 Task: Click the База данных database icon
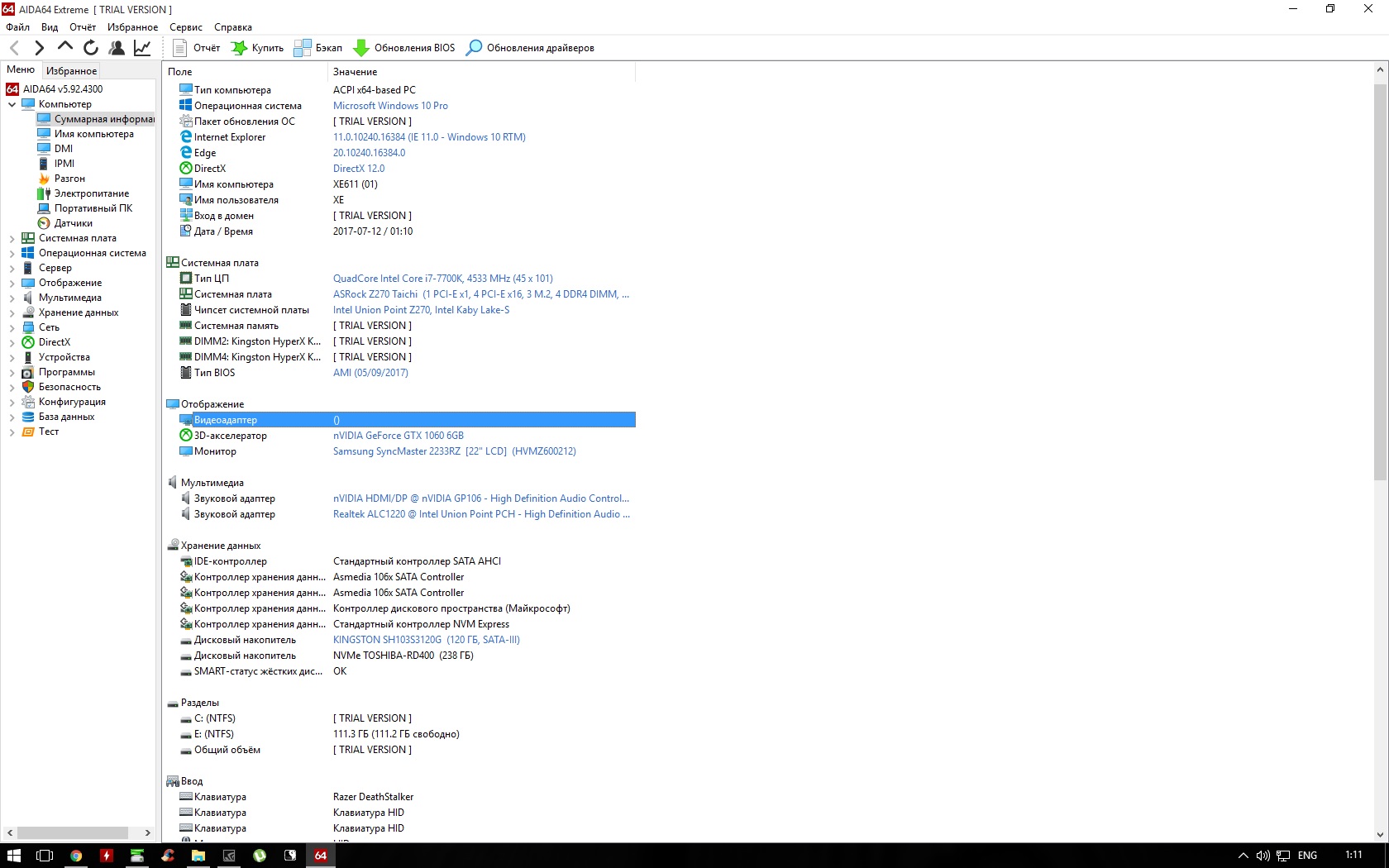(x=28, y=417)
